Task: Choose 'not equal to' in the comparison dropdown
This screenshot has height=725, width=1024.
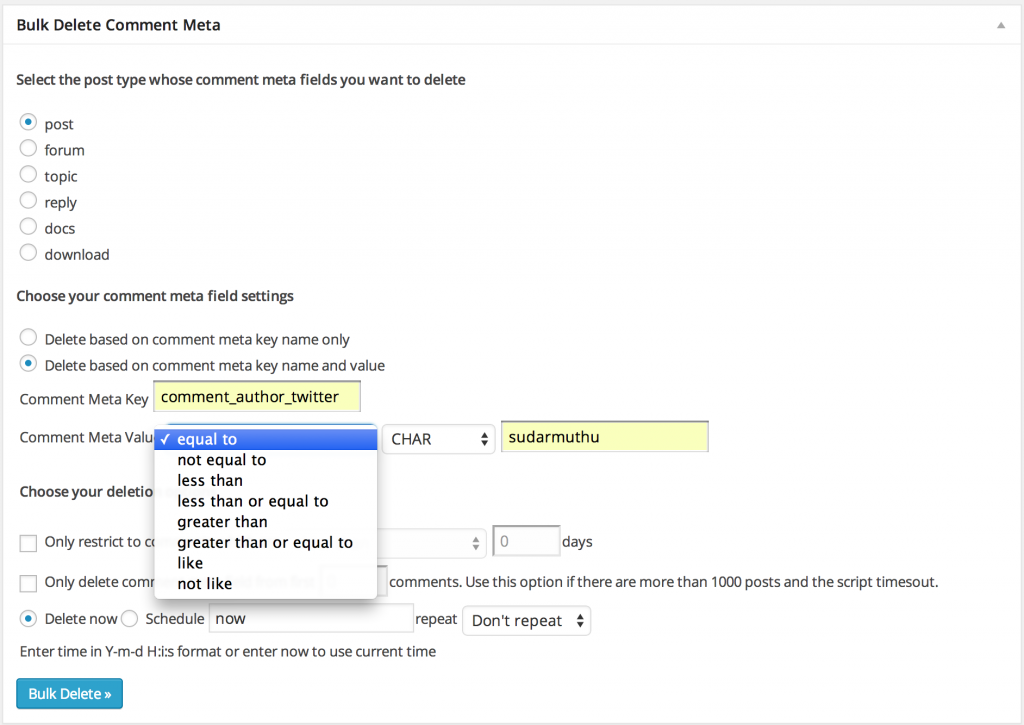Action: pos(221,460)
